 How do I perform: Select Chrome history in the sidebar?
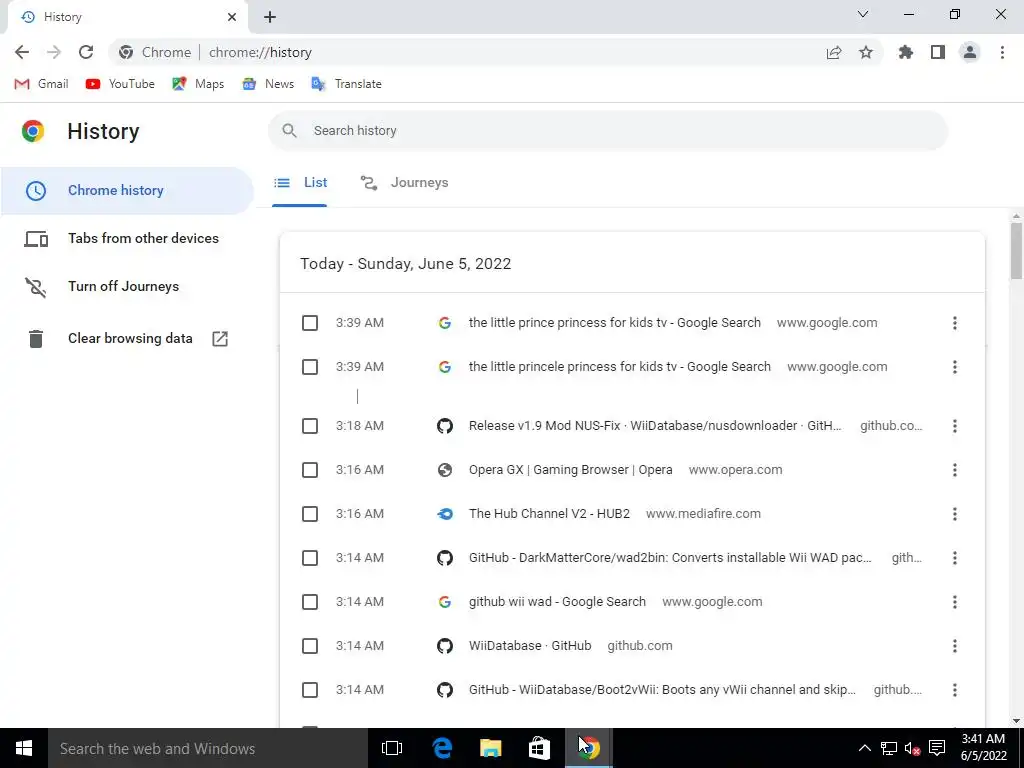(x=127, y=191)
